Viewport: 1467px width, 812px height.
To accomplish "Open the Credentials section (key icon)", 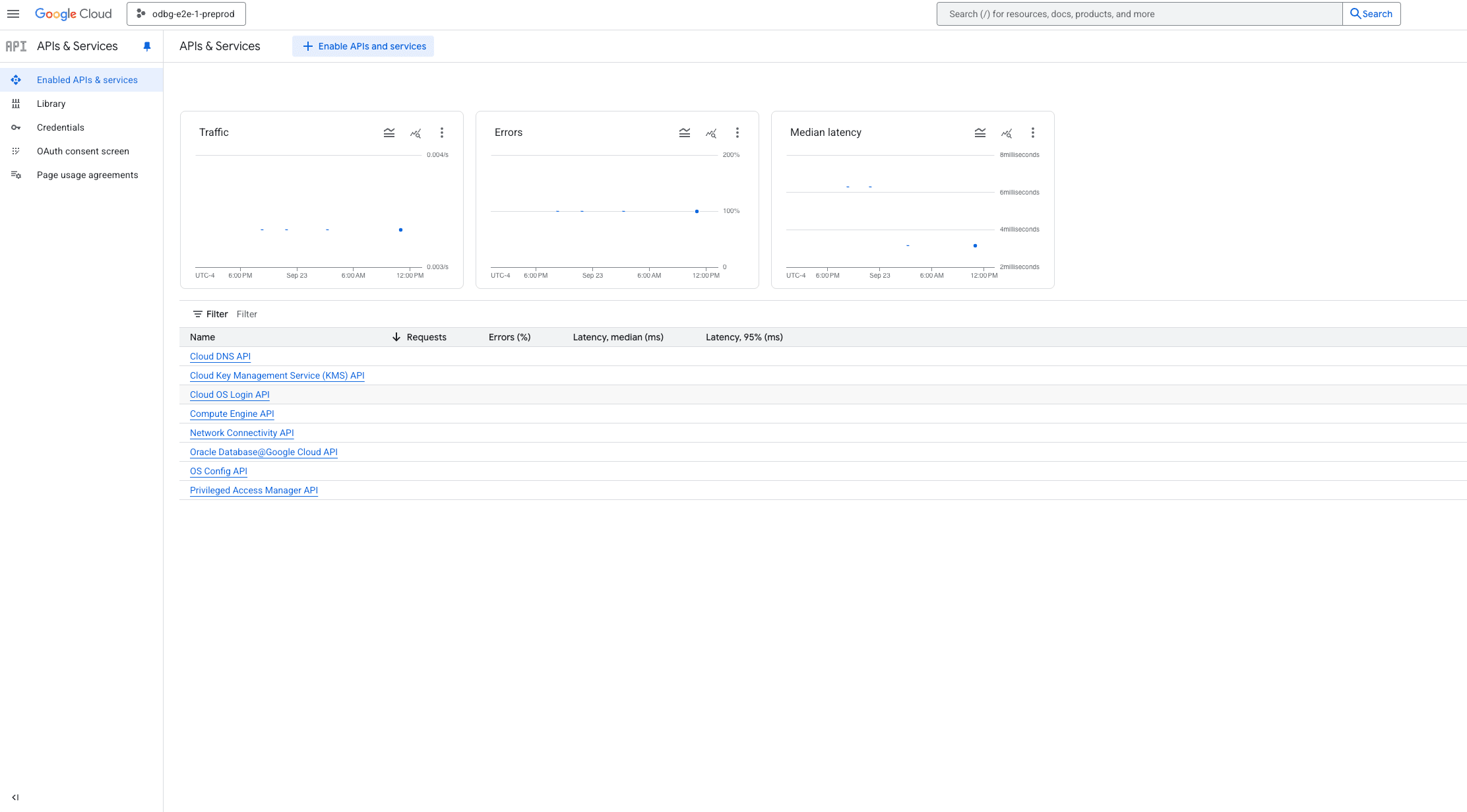I will (x=61, y=127).
